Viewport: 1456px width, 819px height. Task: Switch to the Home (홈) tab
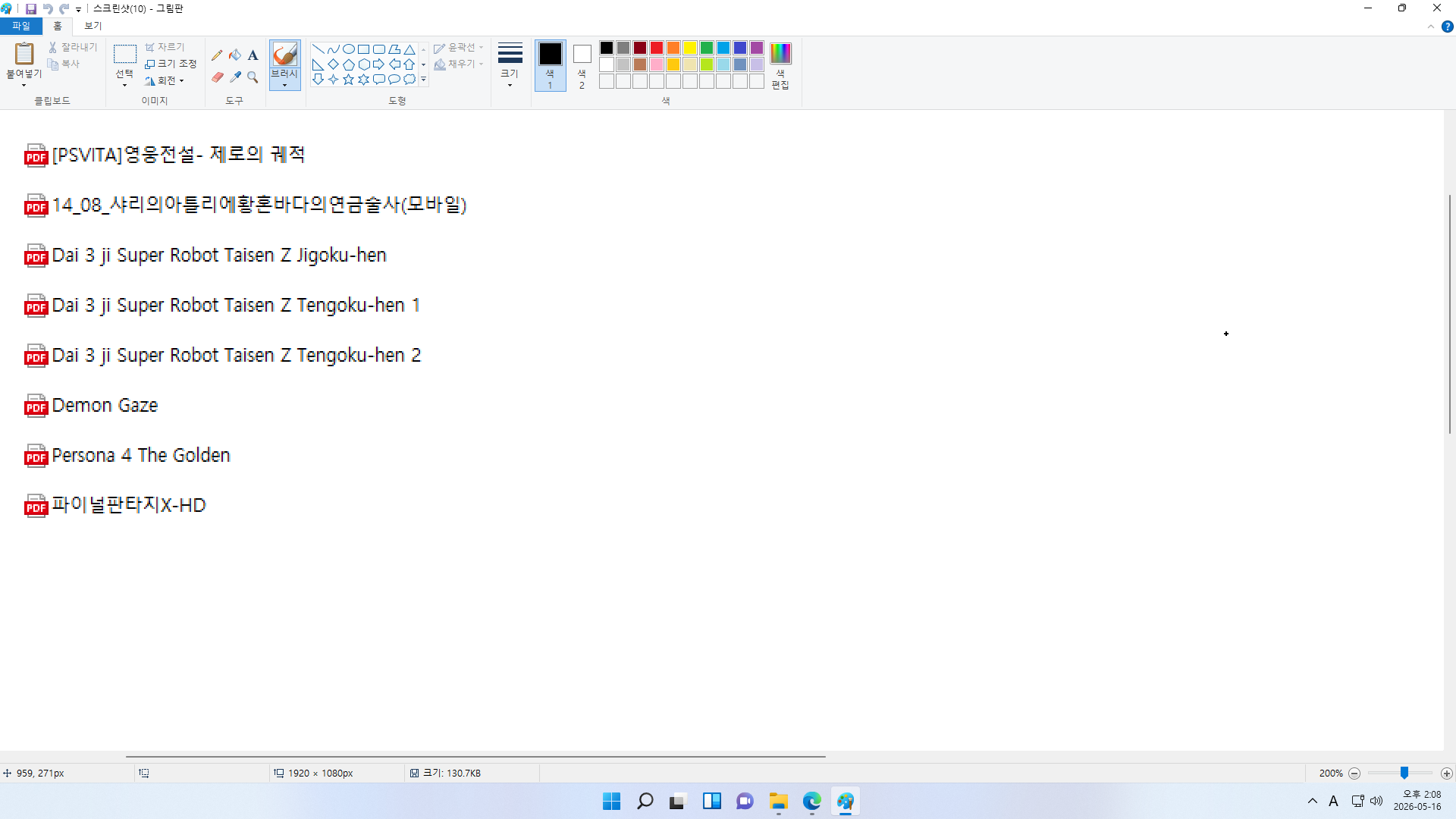point(58,26)
